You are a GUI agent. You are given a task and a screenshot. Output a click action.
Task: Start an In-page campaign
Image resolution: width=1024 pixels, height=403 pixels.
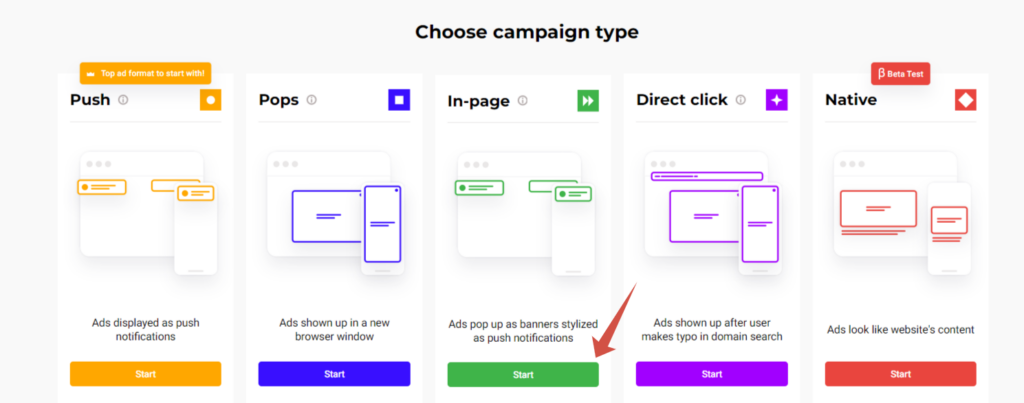pyautogui.click(x=523, y=375)
